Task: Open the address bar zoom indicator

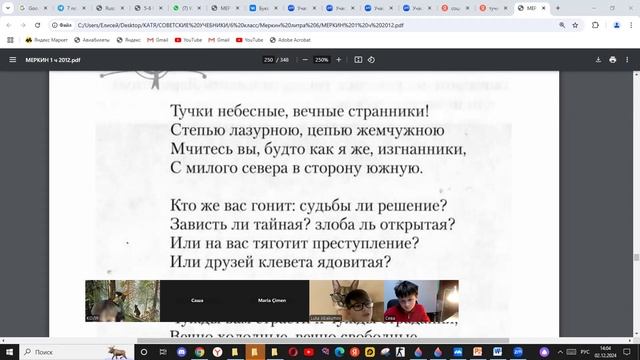Action: point(562,25)
